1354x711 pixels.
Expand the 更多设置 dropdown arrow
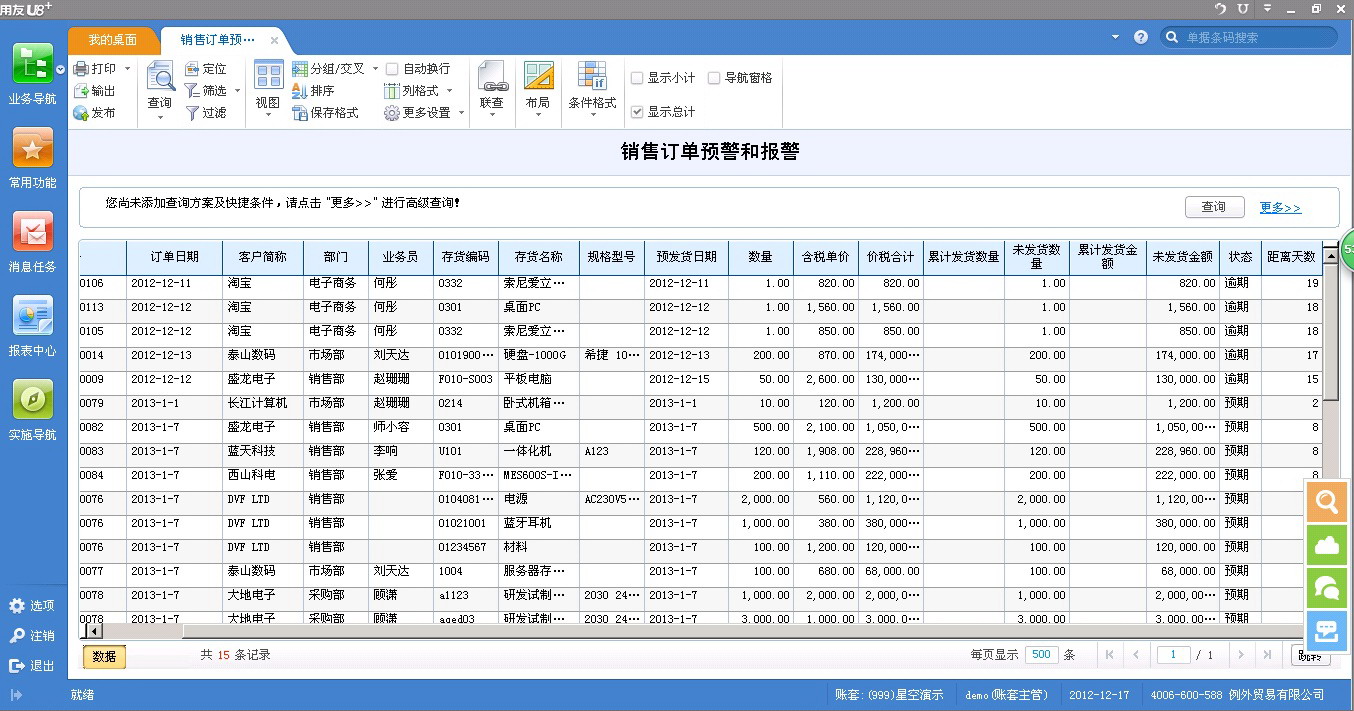[x=461, y=113]
